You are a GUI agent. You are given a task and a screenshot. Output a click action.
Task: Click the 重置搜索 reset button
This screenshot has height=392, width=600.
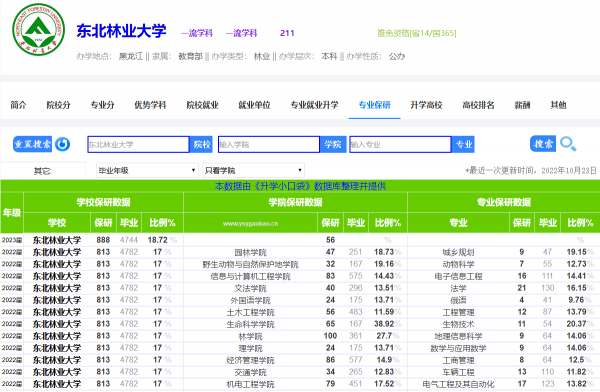(x=33, y=144)
